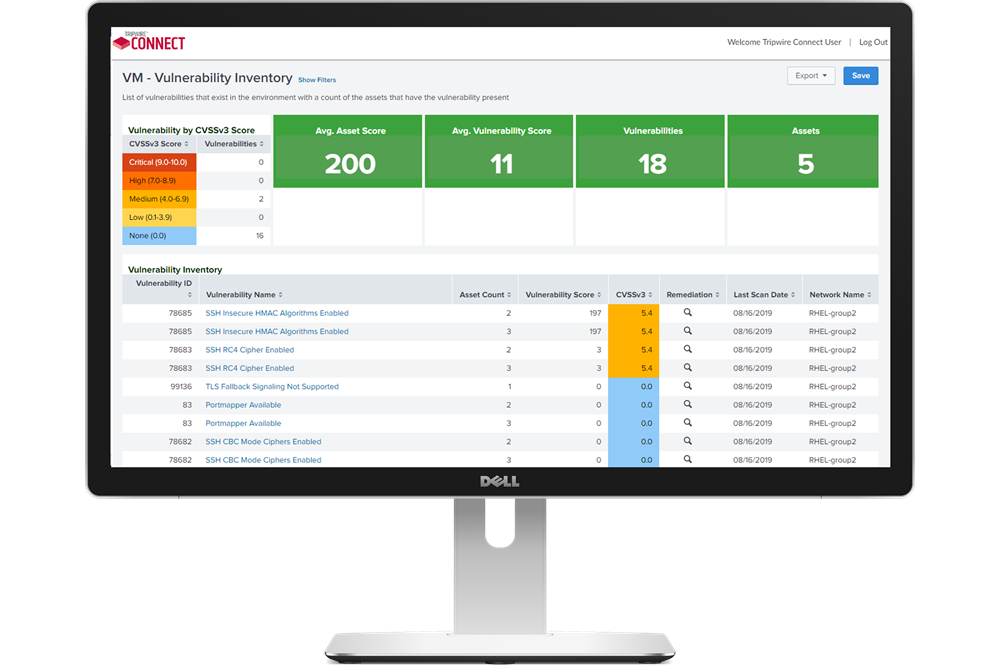This screenshot has width=1000, height=668.
Task: Click the Save button
Action: pos(860,75)
